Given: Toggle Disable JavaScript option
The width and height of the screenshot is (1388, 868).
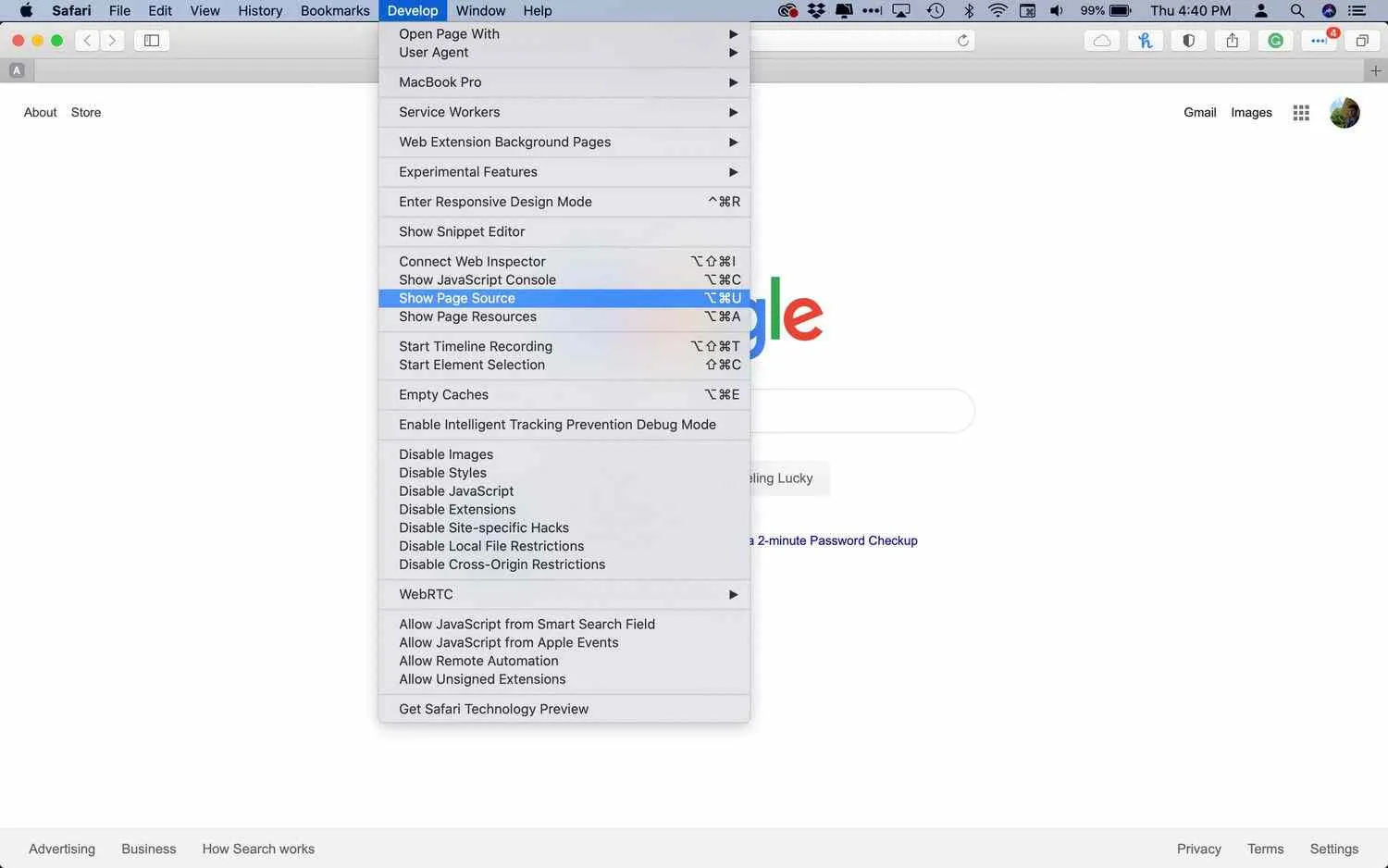Looking at the screenshot, I should pos(564,491).
